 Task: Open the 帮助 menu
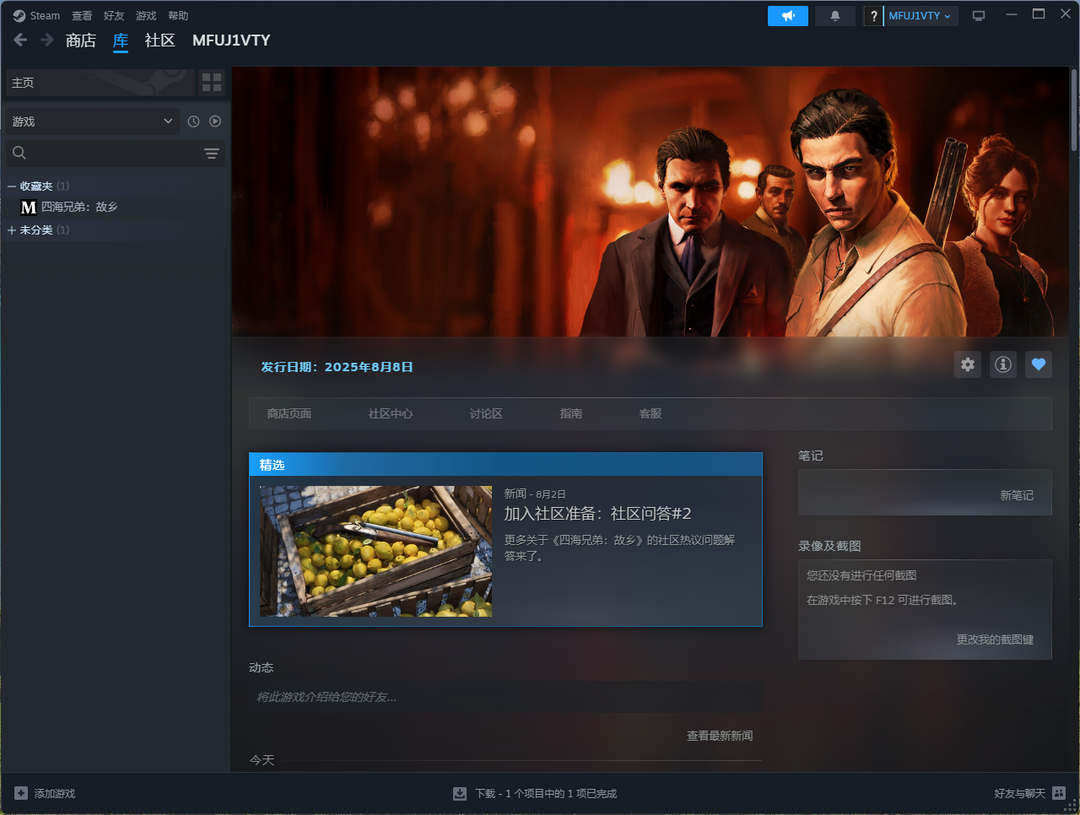point(178,15)
